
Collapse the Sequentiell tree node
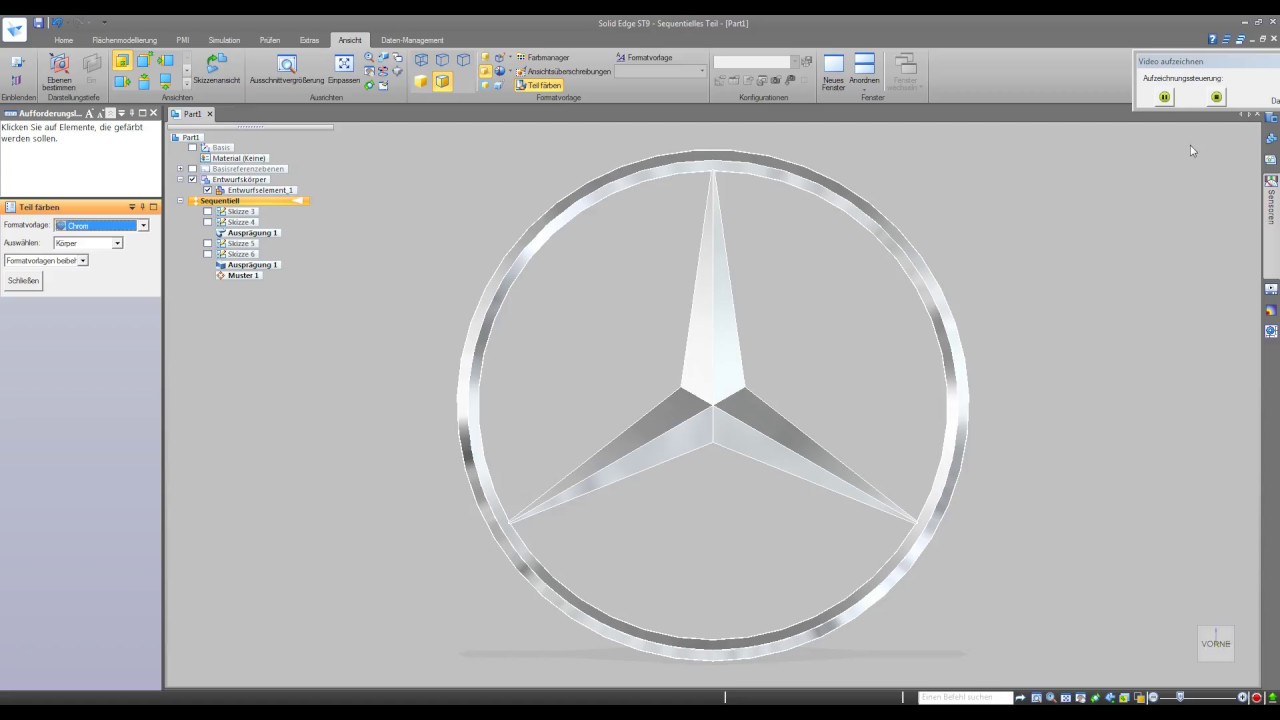tap(180, 200)
